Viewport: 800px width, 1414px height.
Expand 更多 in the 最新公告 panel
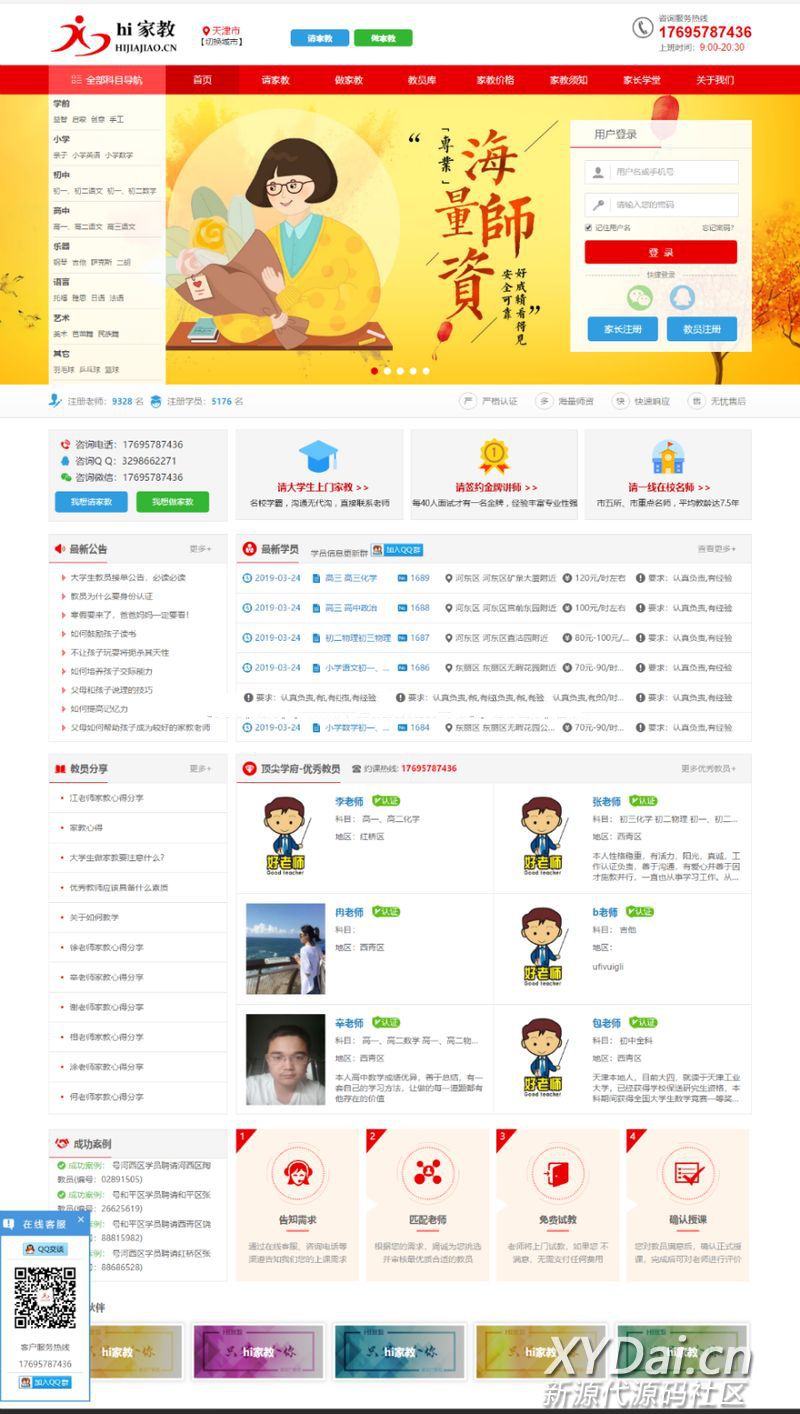pos(201,549)
